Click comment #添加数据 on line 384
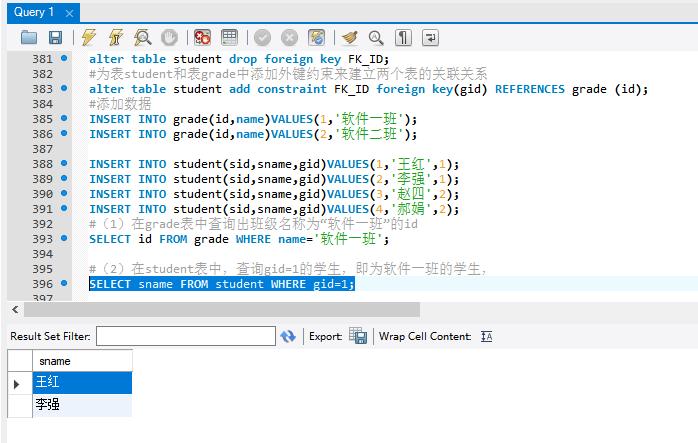This screenshot has height=443, width=698. pos(120,104)
